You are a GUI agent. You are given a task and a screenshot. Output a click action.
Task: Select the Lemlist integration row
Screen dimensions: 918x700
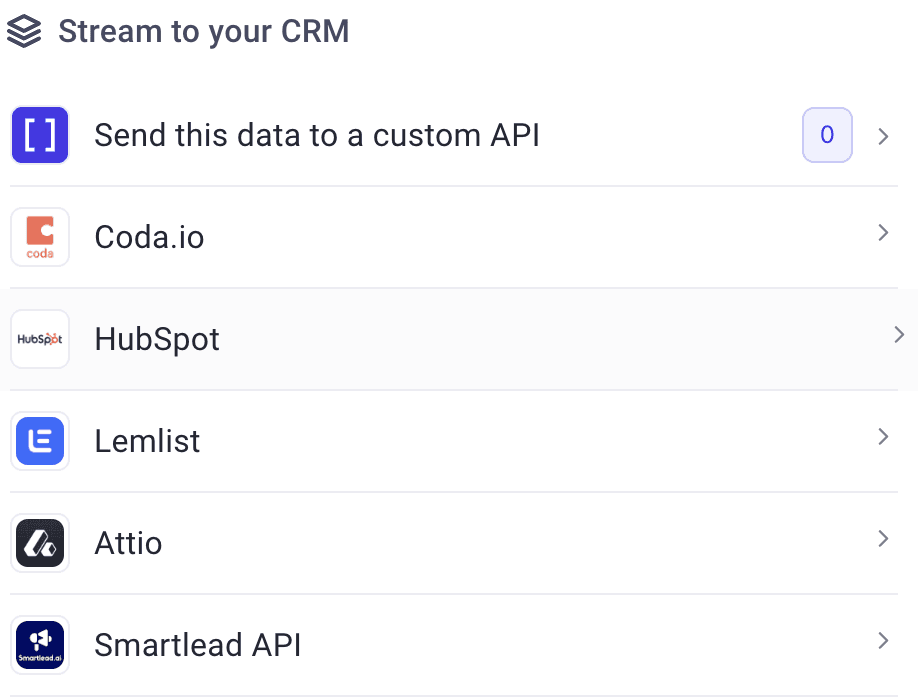[147, 440]
